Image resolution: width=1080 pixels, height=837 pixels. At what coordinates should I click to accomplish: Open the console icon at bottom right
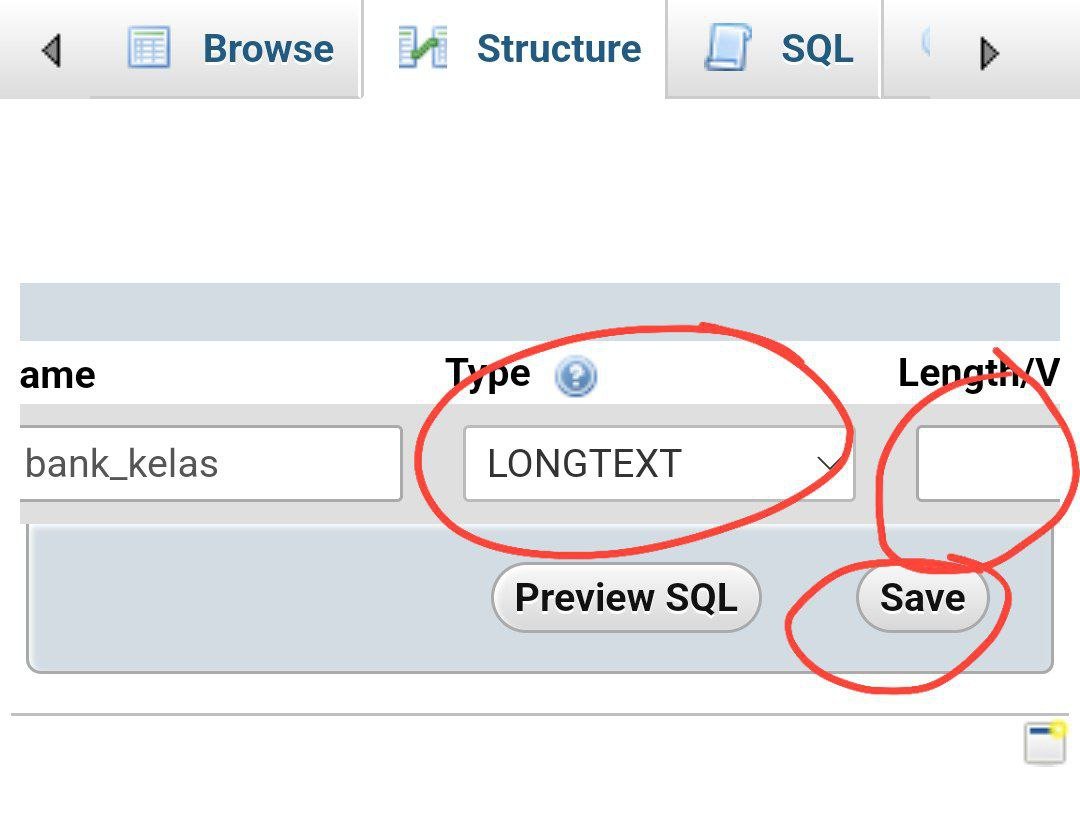[1045, 744]
